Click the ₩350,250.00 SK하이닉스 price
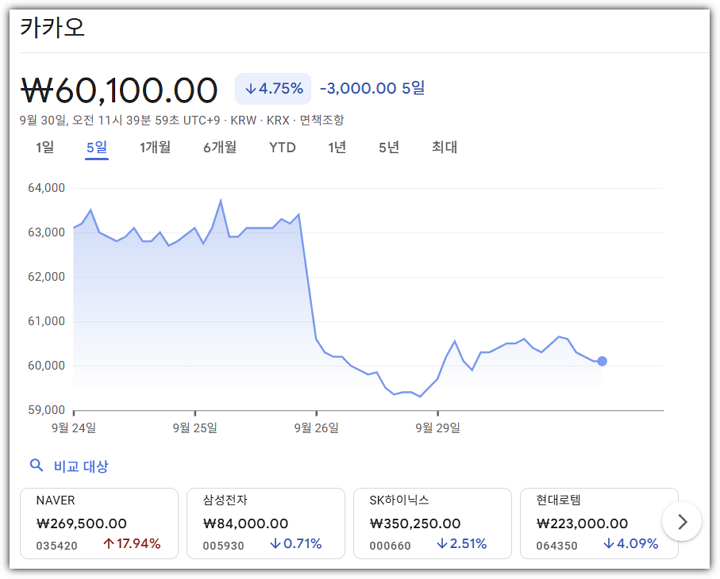 [x=415, y=523]
